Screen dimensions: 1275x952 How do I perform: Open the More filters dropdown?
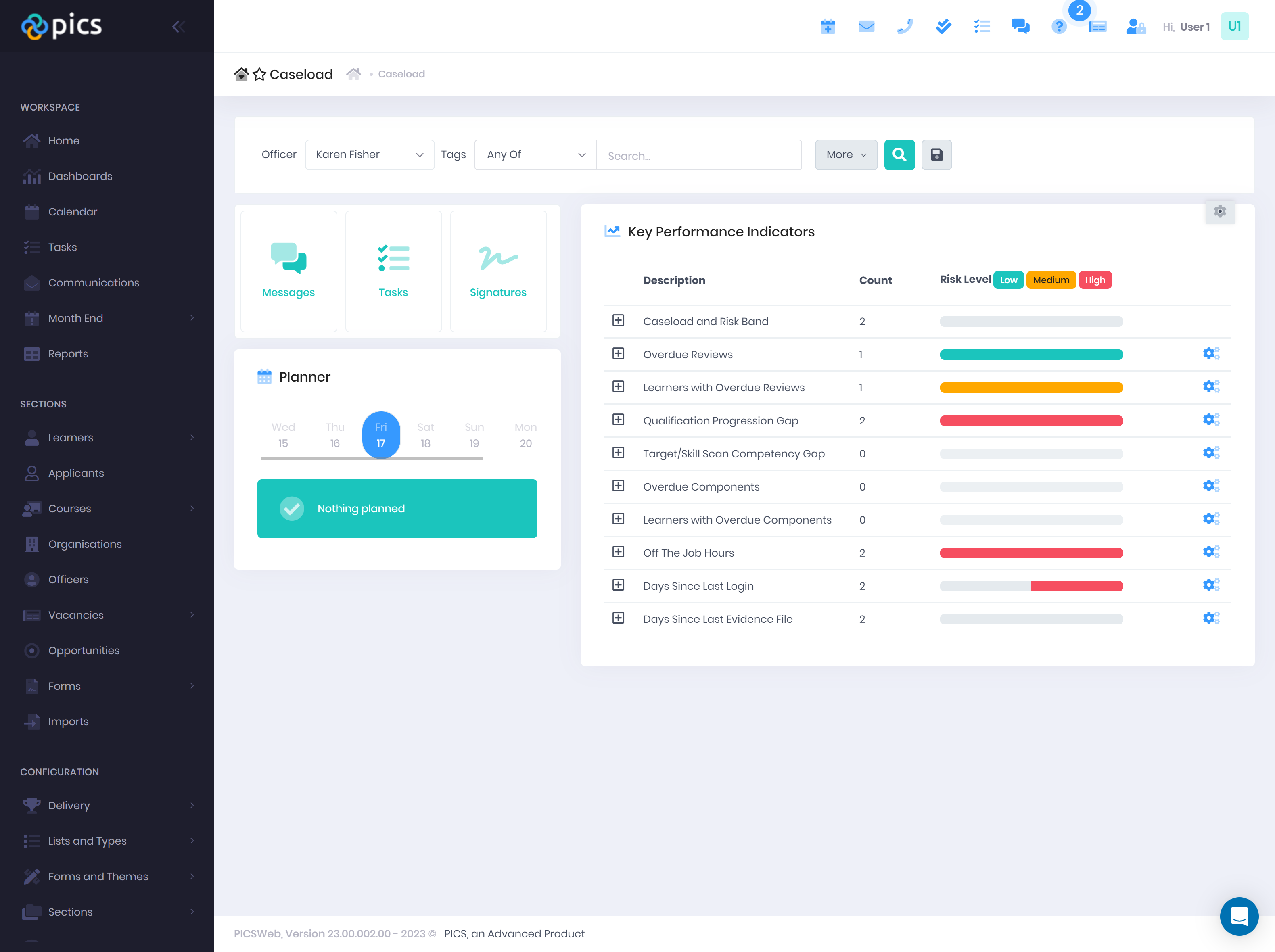846,154
